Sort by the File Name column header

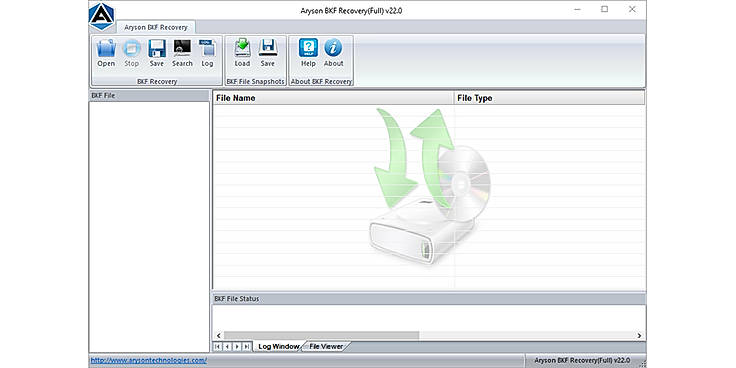333,98
